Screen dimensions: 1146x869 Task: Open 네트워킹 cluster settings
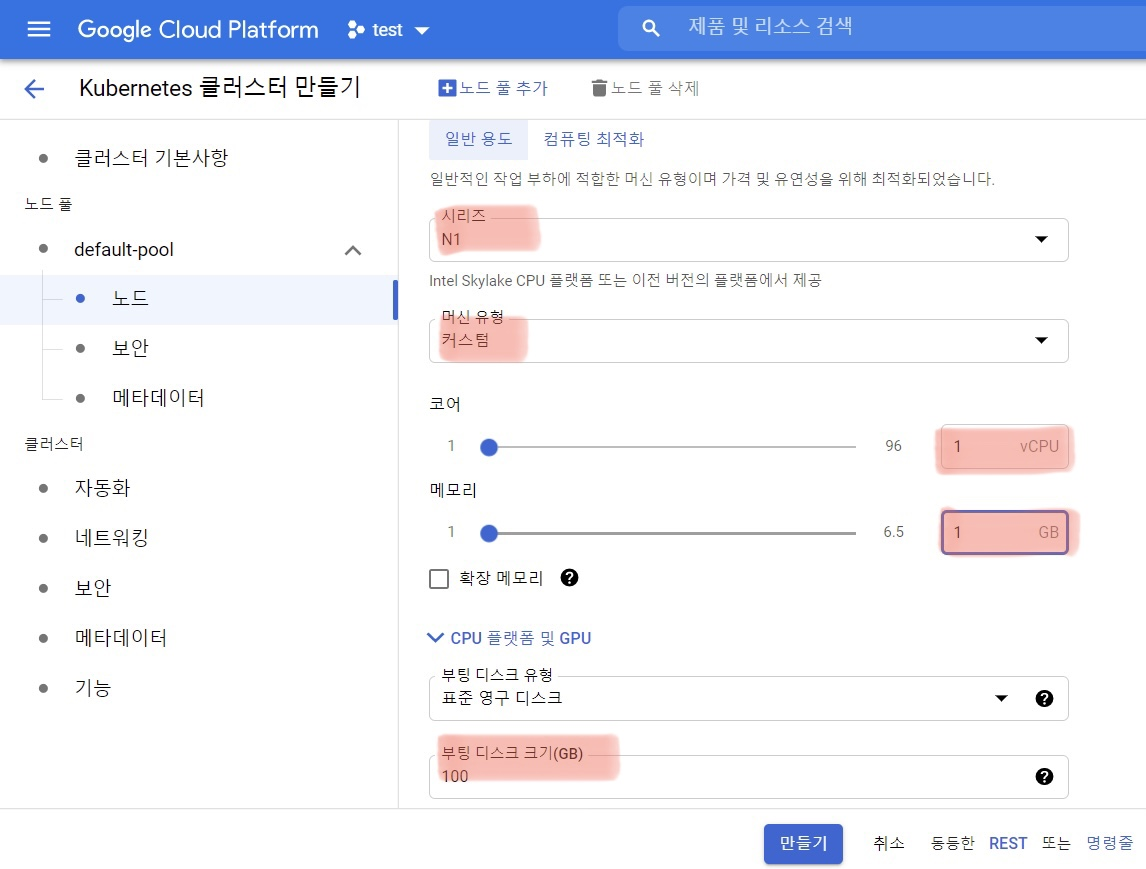coord(112,538)
